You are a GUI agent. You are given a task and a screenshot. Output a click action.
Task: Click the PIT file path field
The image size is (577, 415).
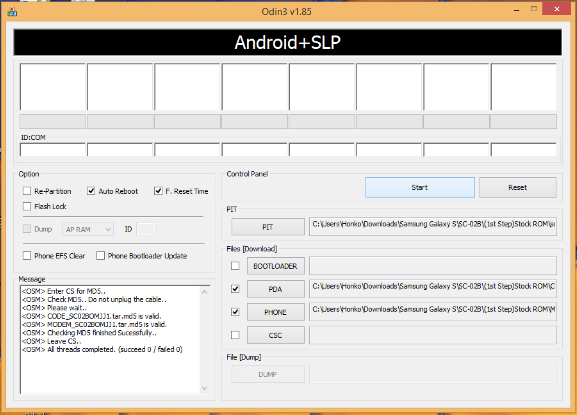tap(433, 226)
